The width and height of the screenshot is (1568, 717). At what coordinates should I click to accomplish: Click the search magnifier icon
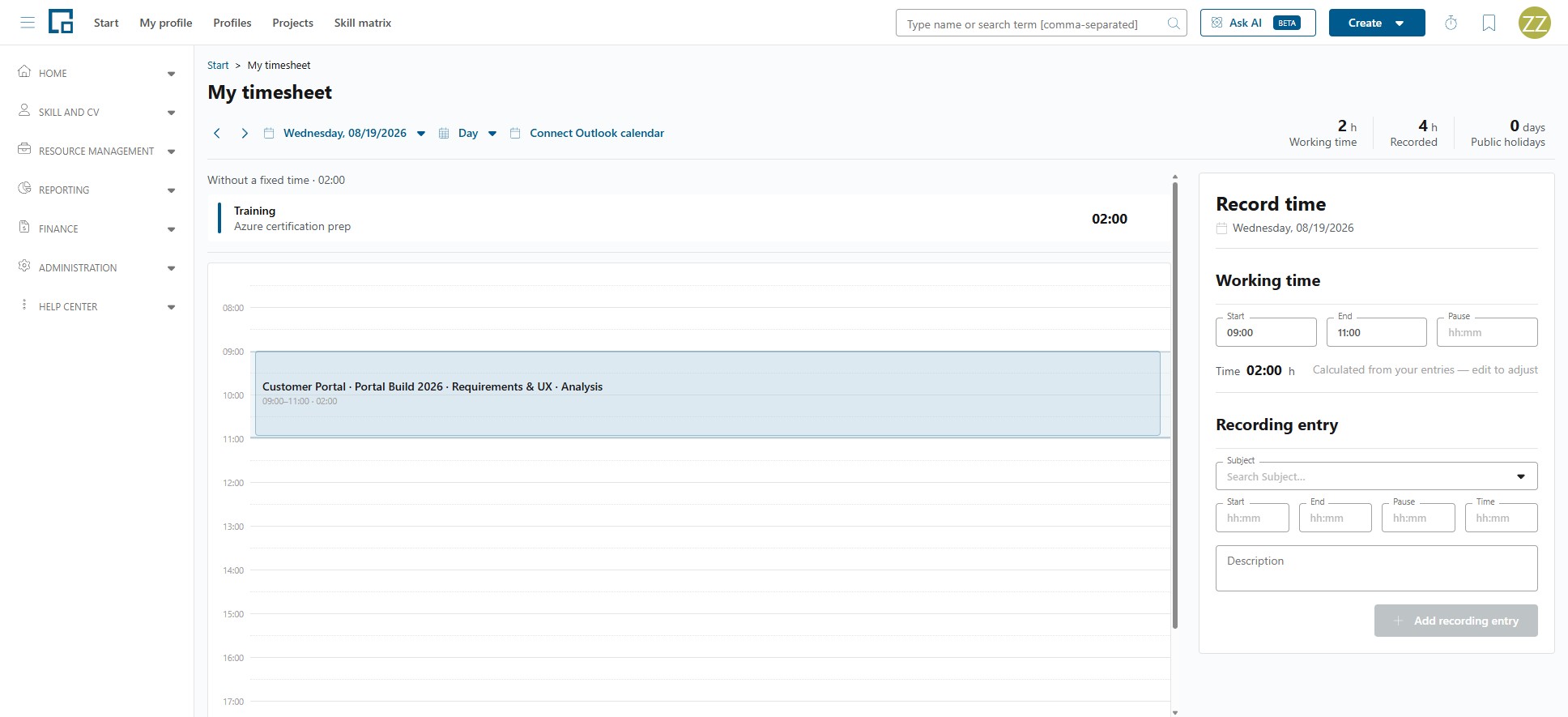(1174, 23)
